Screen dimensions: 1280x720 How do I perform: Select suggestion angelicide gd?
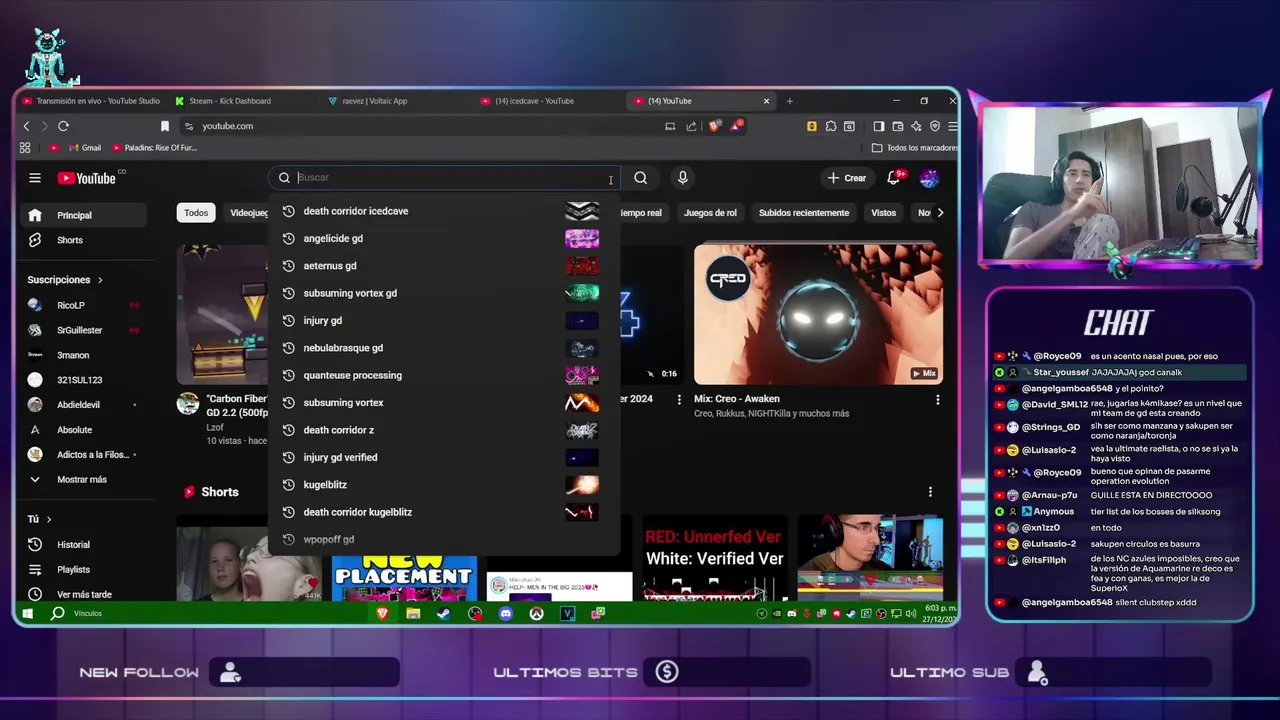[443, 238]
